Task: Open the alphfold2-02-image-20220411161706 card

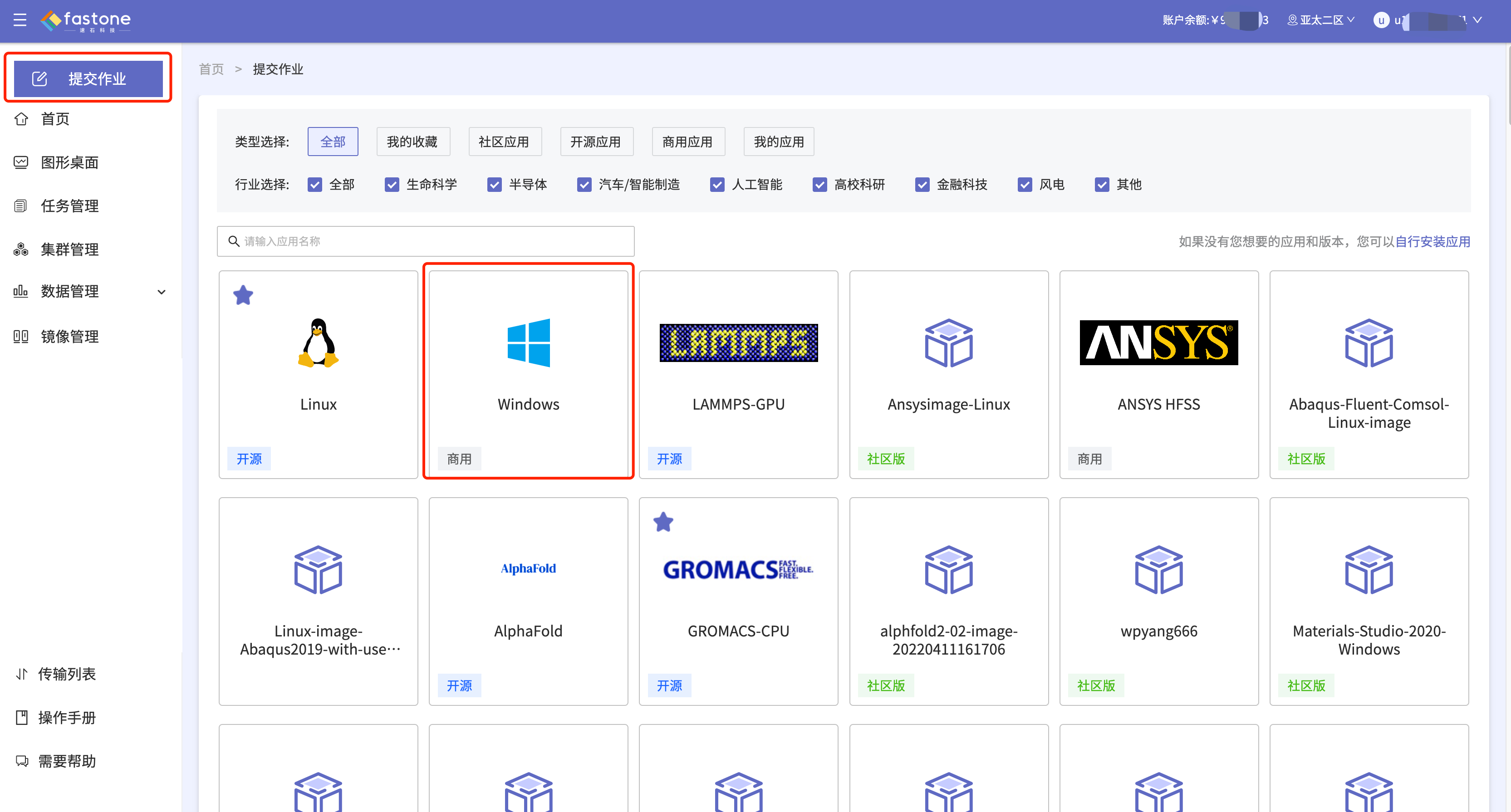Action: pos(948,602)
